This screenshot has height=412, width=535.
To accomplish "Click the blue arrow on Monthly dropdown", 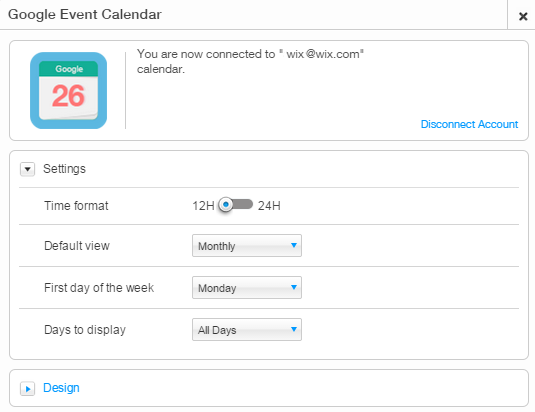I will pyautogui.click(x=293, y=245).
